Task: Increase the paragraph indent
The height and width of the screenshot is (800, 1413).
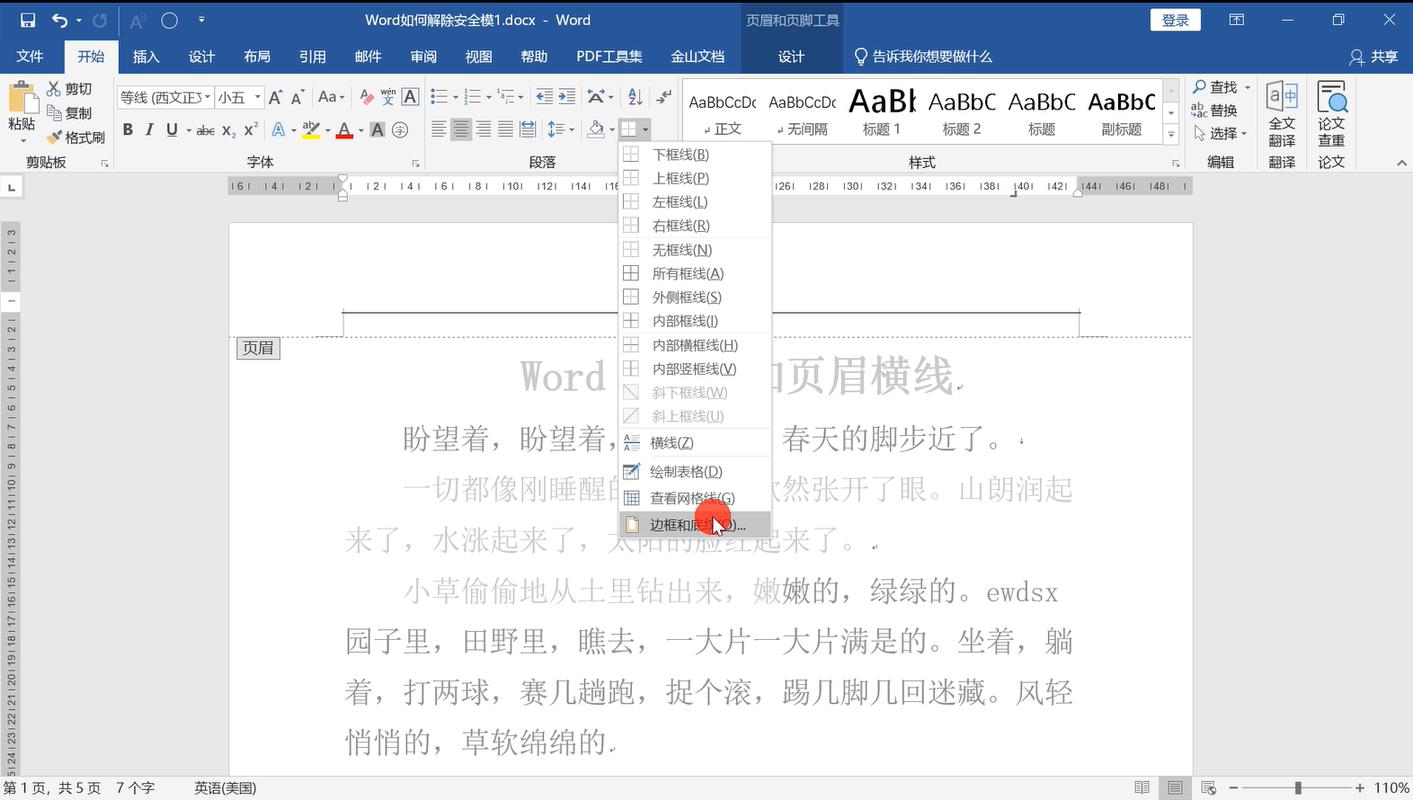Action: [567, 97]
